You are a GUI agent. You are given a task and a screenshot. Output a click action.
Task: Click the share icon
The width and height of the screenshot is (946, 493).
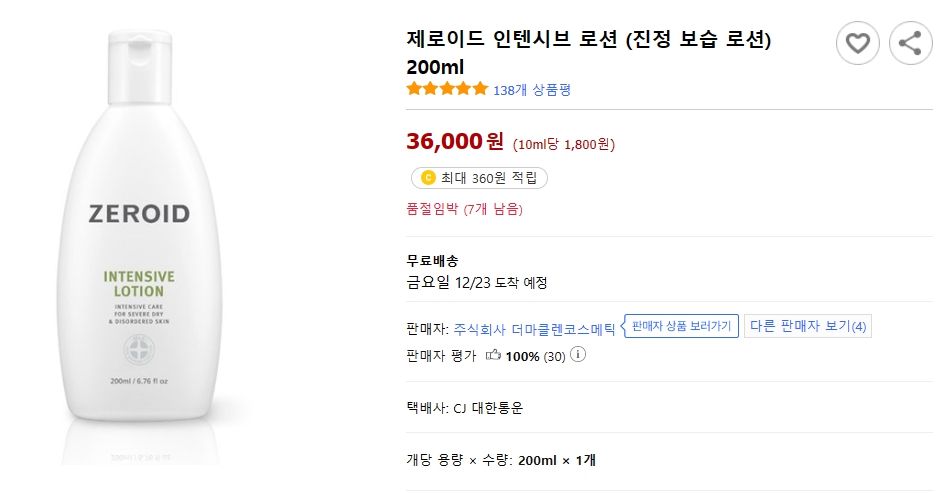click(x=910, y=43)
